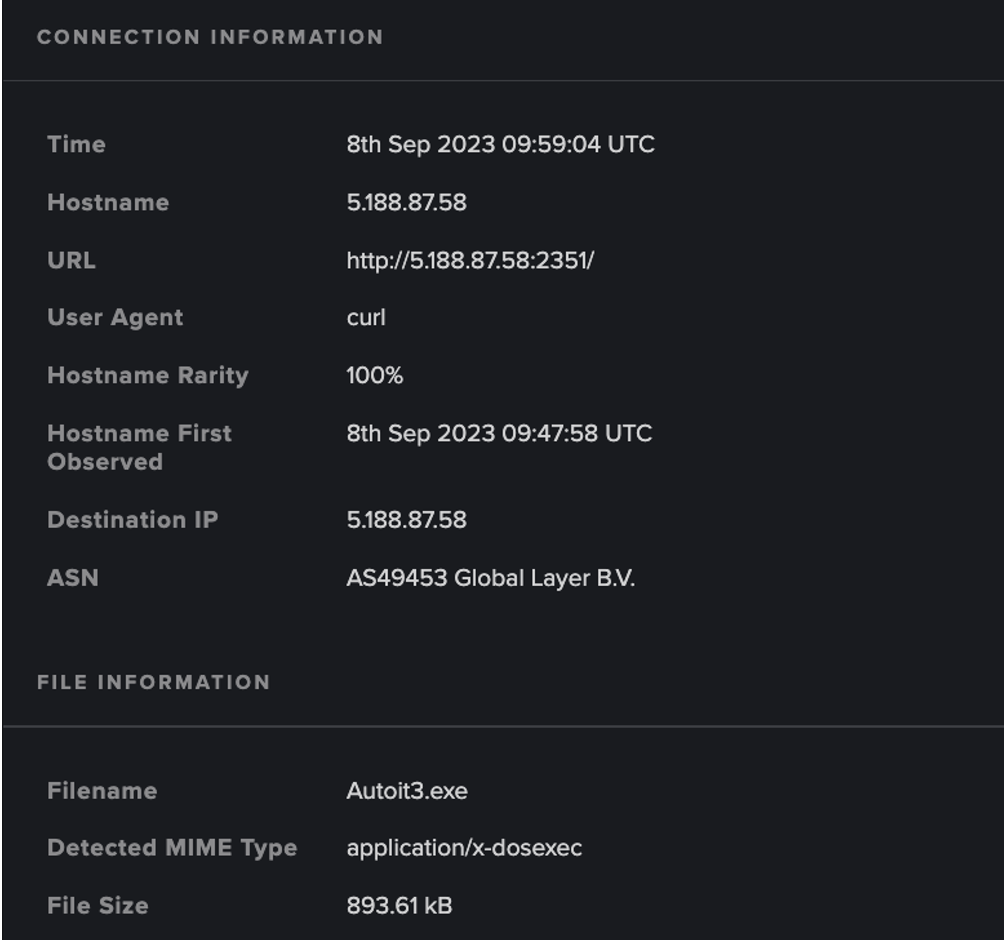This screenshot has width=1004, height=940.
Task: Select the File Size field label
Action: (x=97, y=906)
